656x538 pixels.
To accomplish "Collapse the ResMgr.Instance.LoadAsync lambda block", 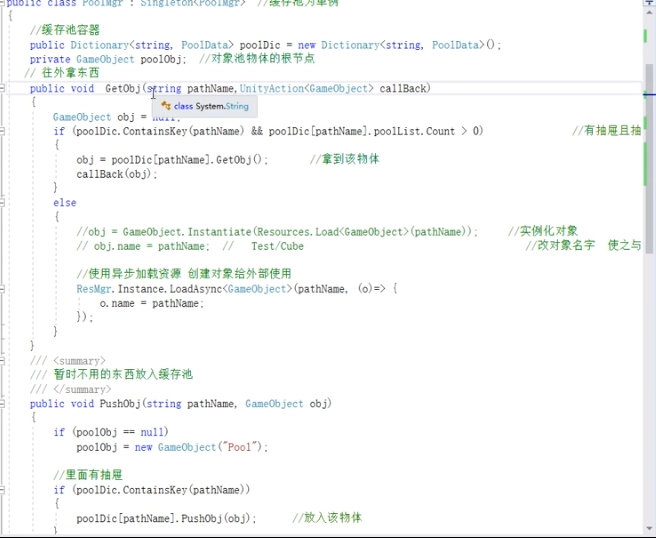I will pos(2,289).
